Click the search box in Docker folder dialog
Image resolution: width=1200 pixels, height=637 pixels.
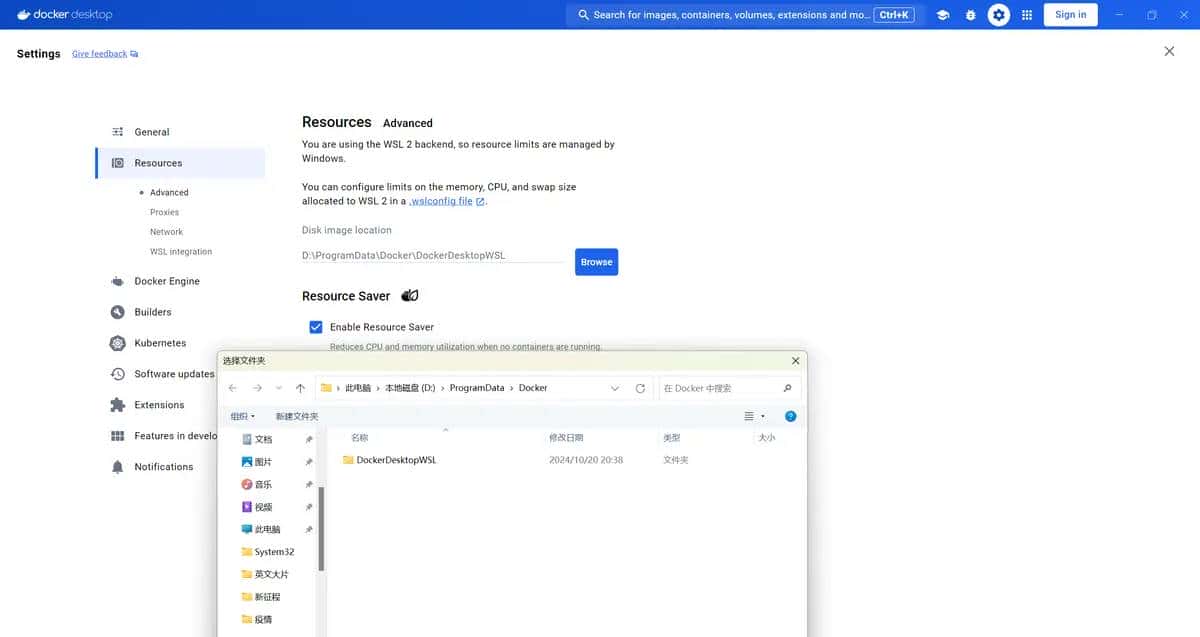718,388
